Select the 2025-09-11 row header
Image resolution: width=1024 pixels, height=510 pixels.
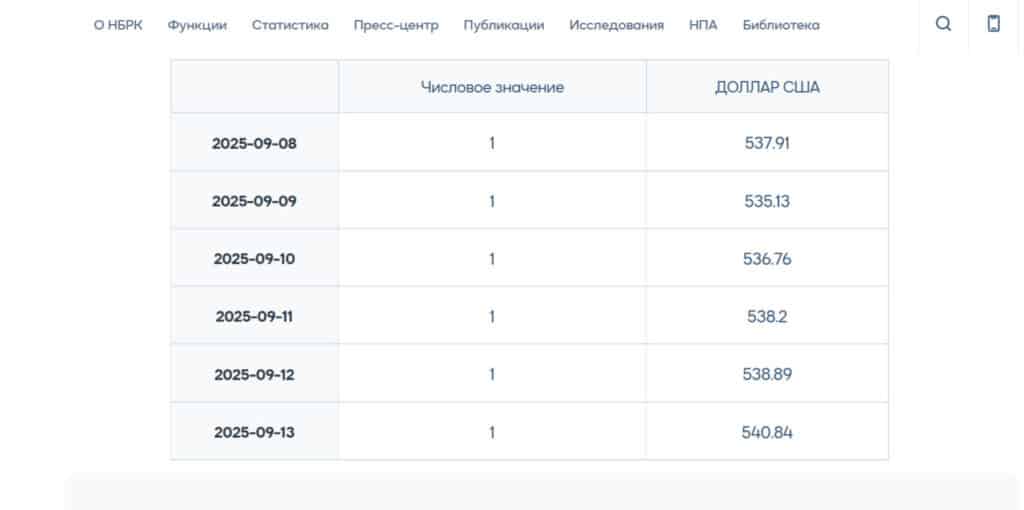255,316
